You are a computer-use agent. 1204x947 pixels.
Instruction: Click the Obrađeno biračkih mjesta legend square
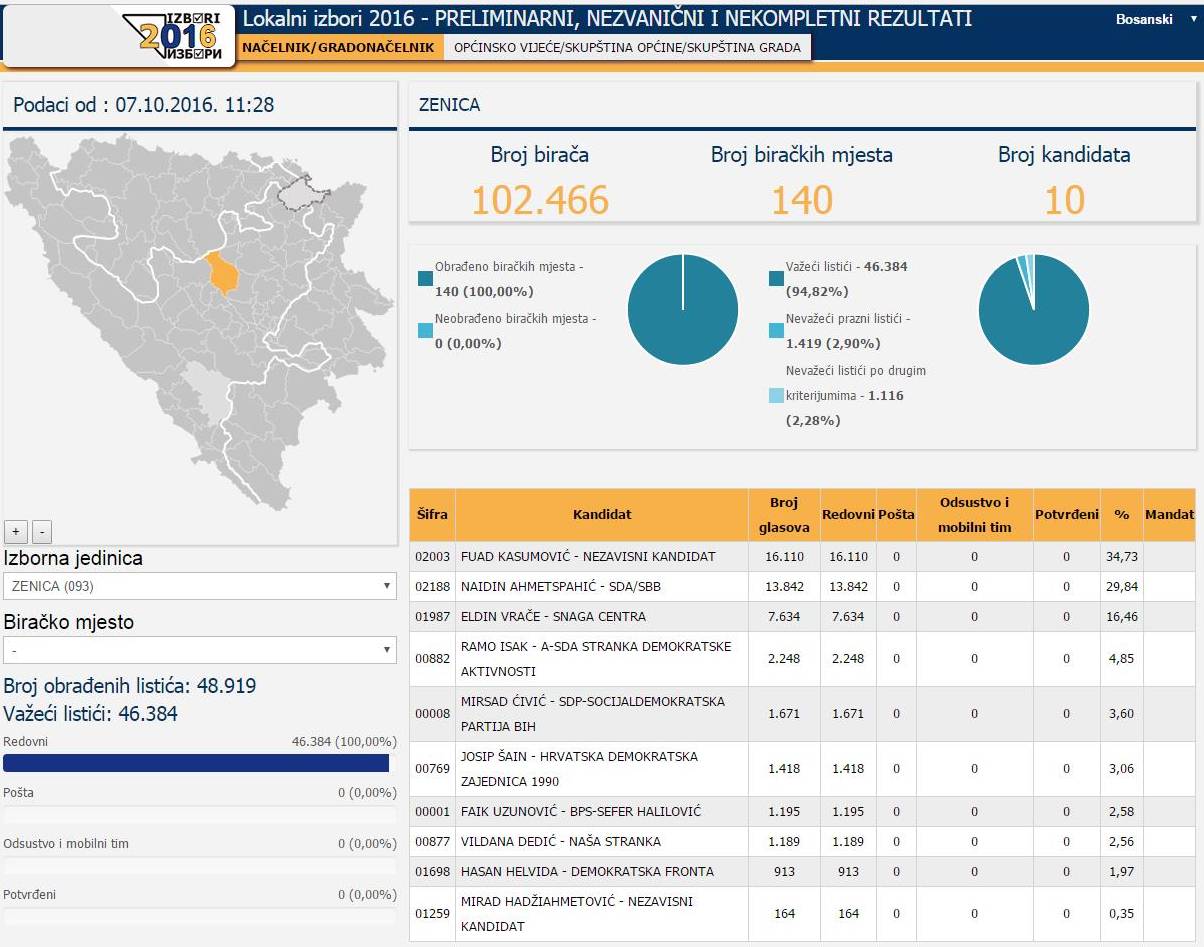(426, 279)
